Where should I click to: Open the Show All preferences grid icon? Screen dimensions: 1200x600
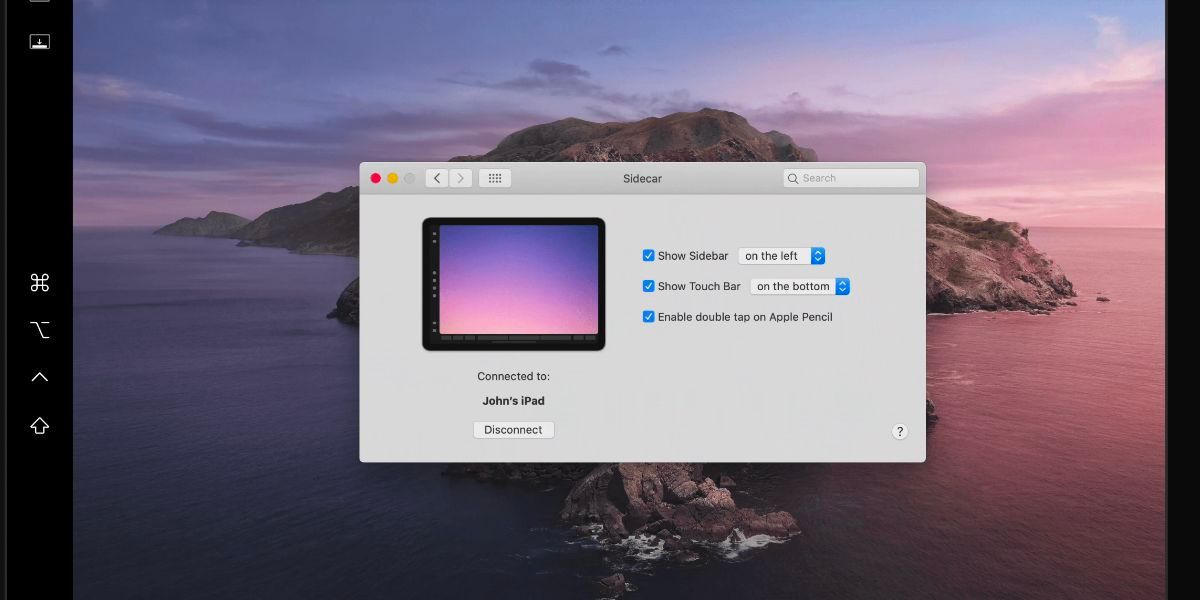494,178
